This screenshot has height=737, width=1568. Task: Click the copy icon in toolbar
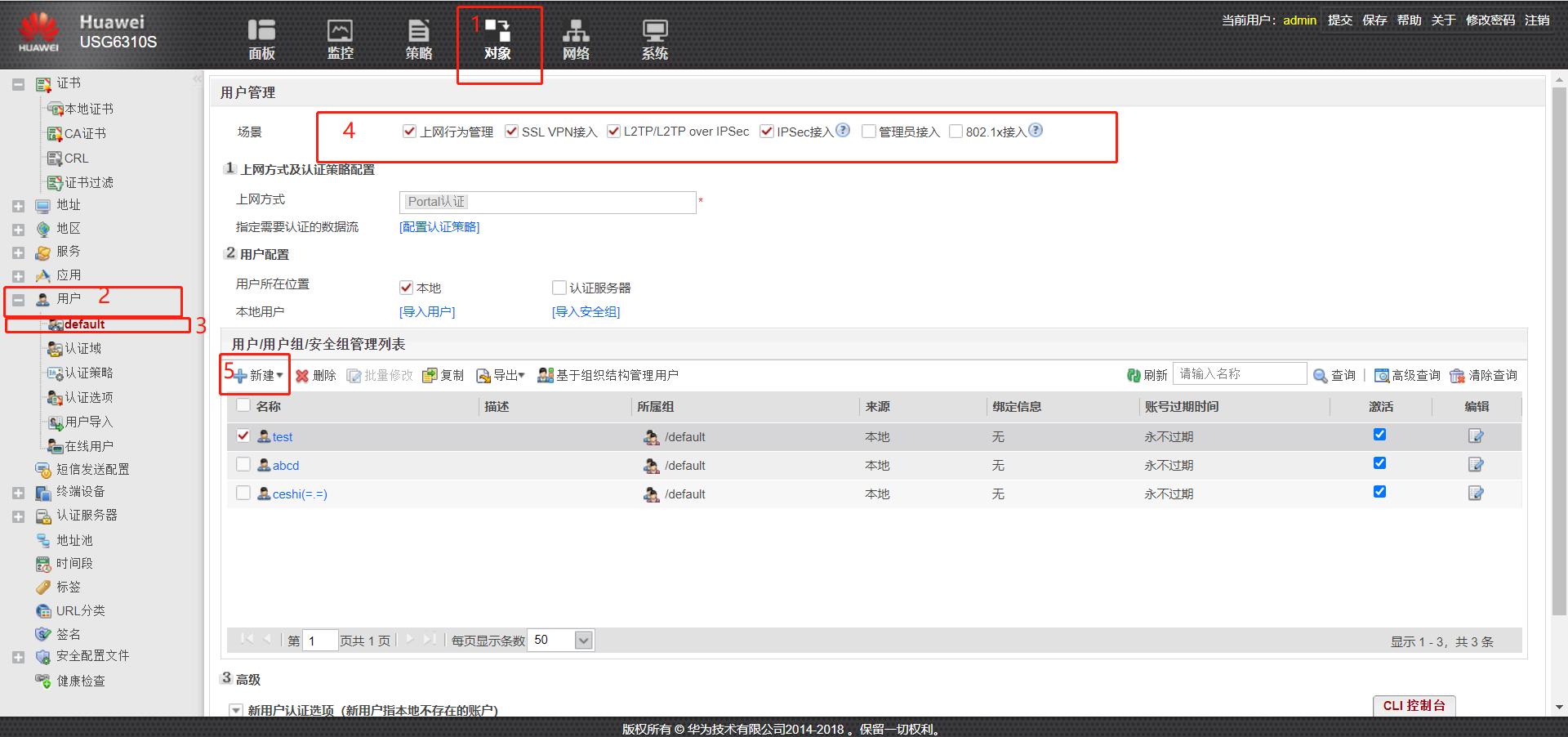click(430, 376)
